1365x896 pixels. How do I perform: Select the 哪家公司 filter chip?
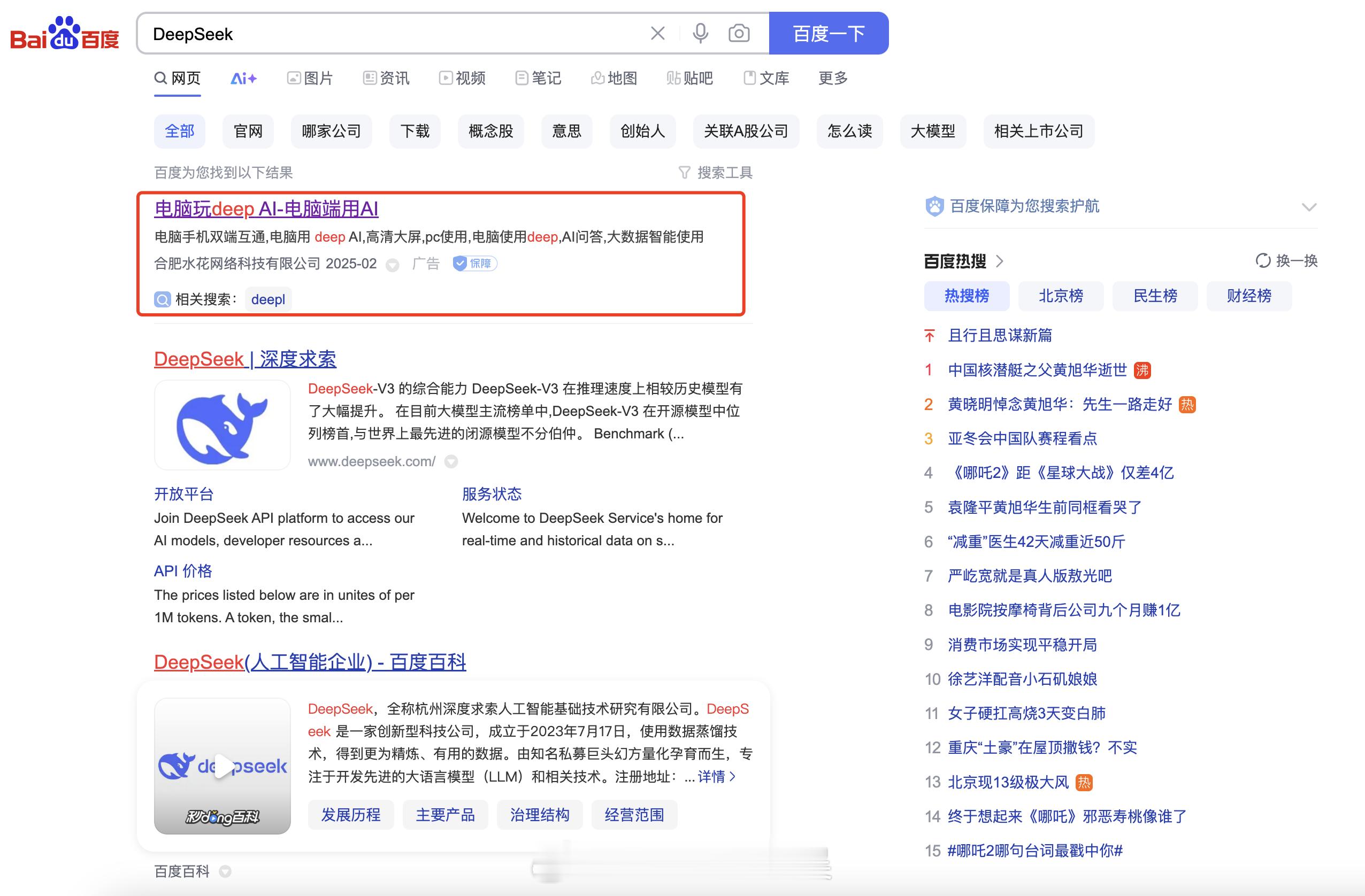pyautogui.click(x=331, y=132)
